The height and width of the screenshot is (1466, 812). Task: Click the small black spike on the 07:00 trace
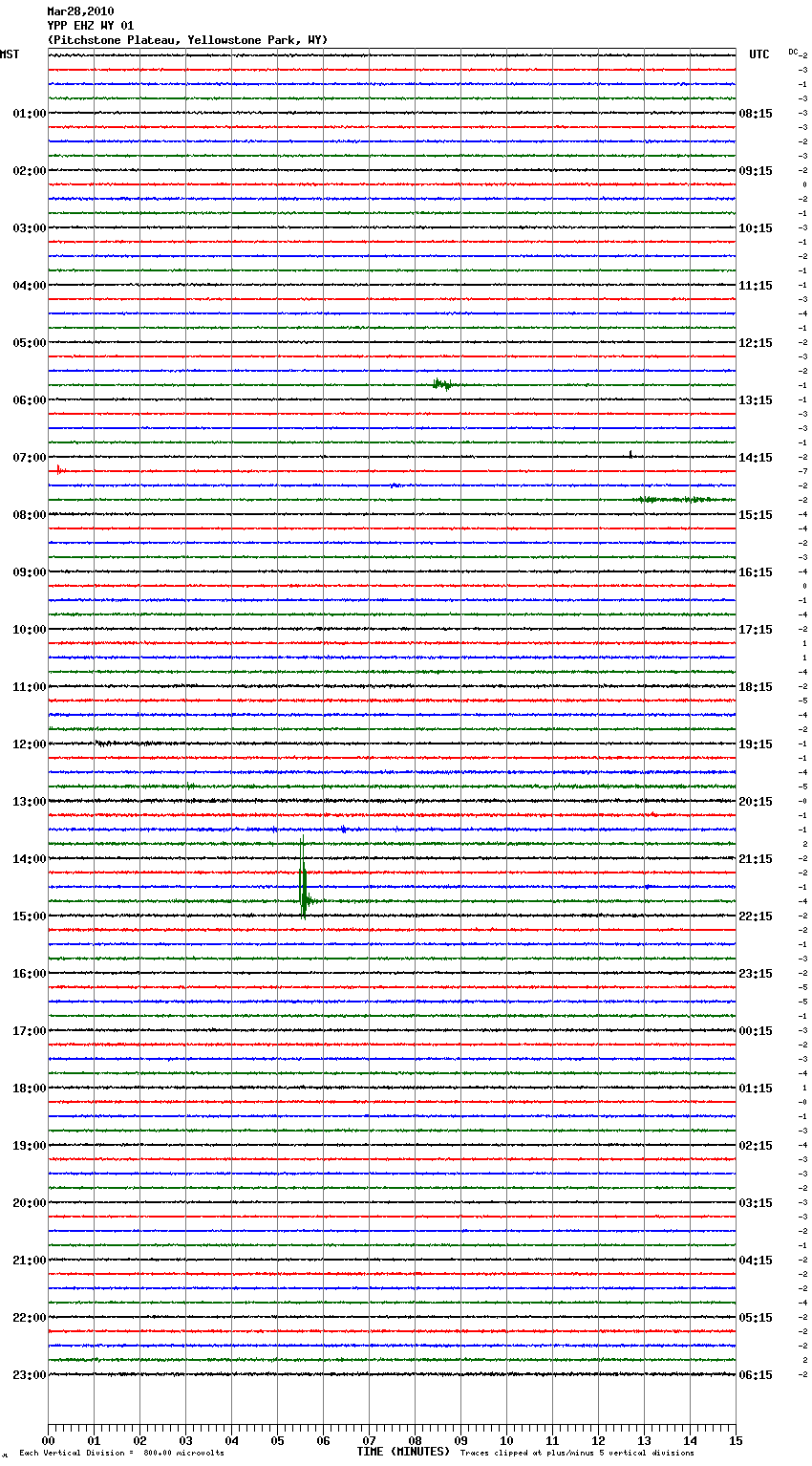(630, 455)
